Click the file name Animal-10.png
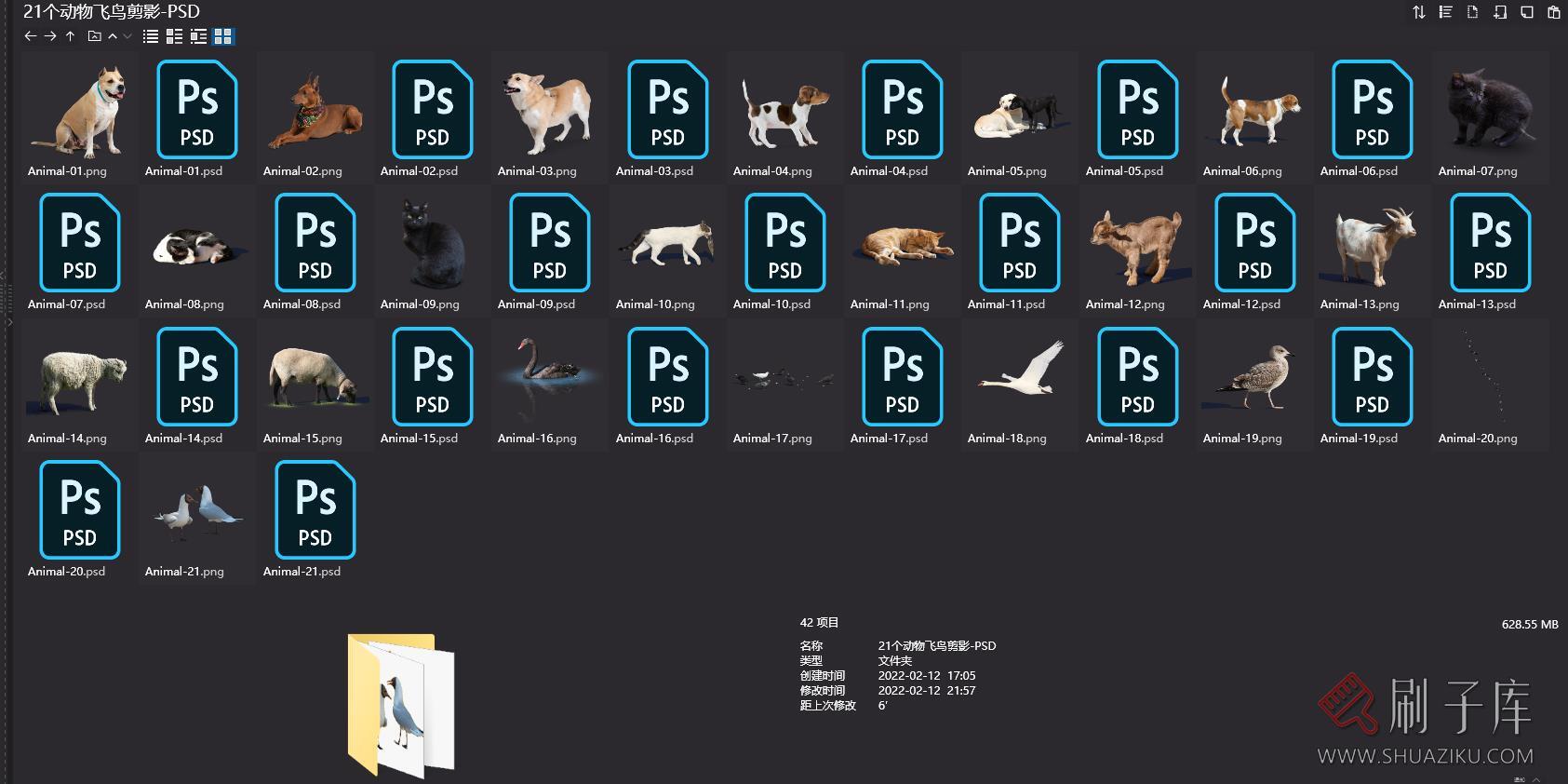The width and height of the screenshot is (1568, 784). tap(655, 304)
